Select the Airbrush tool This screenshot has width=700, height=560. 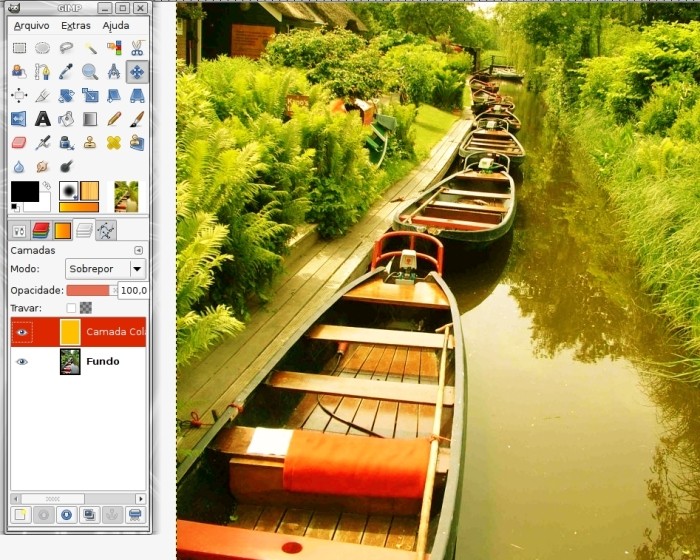pos(42,143)
